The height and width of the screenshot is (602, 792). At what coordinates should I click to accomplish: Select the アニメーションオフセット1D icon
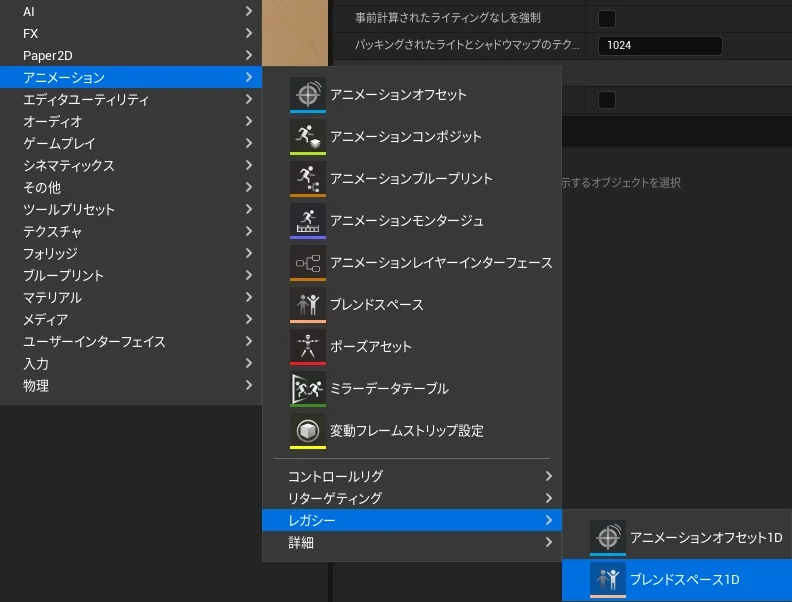[x=607, y=538]
